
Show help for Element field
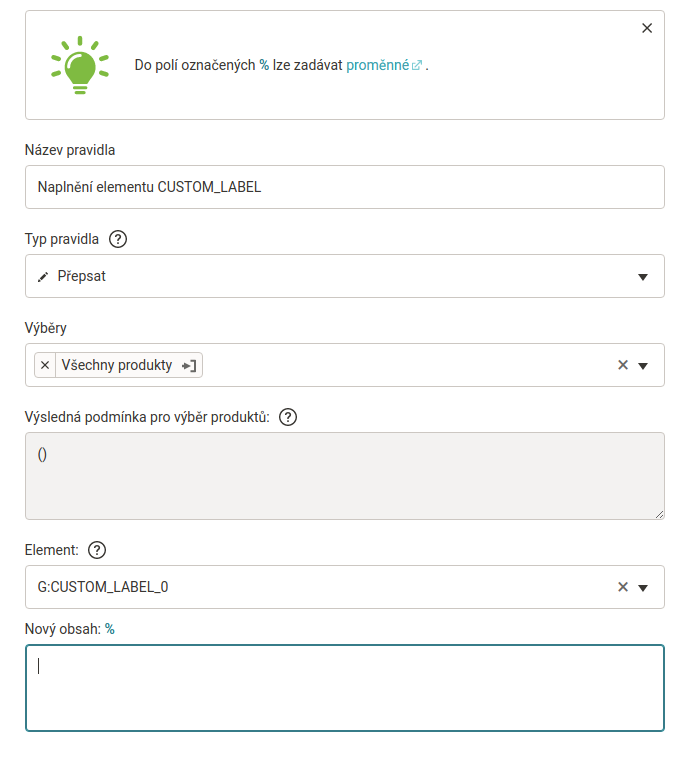click(x=97, y=549)
